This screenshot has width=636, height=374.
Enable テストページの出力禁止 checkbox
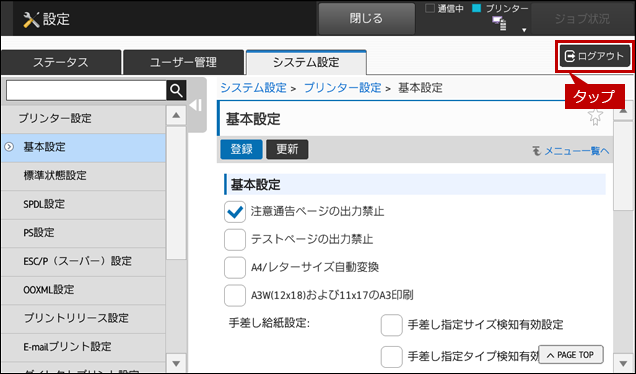(x=234, y=239)
